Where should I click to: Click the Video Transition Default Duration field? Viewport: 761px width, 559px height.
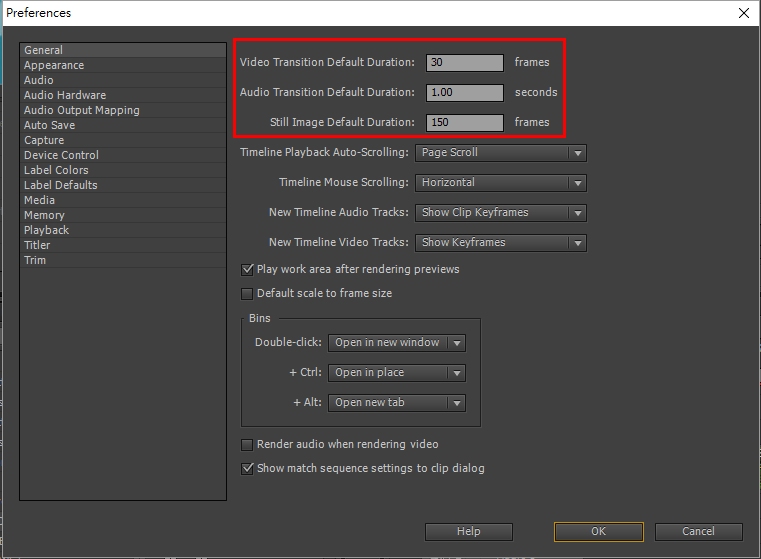[464, 63]
